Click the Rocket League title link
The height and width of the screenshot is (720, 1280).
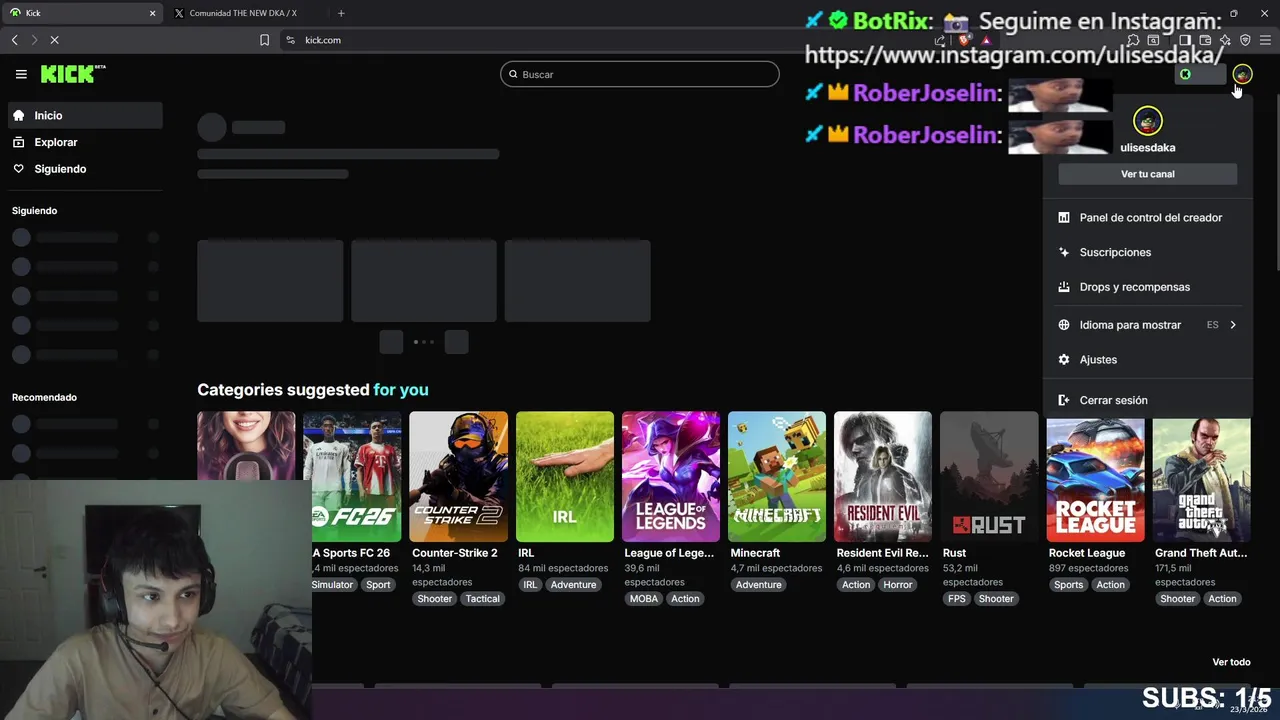click(1087, 553)
